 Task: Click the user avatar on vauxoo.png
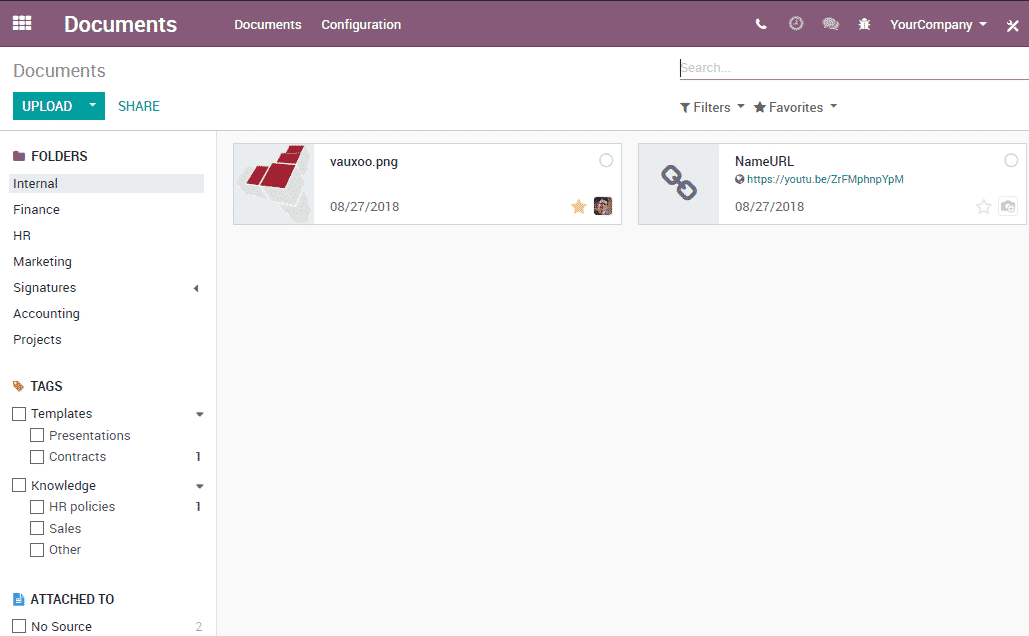pos(603,207)
